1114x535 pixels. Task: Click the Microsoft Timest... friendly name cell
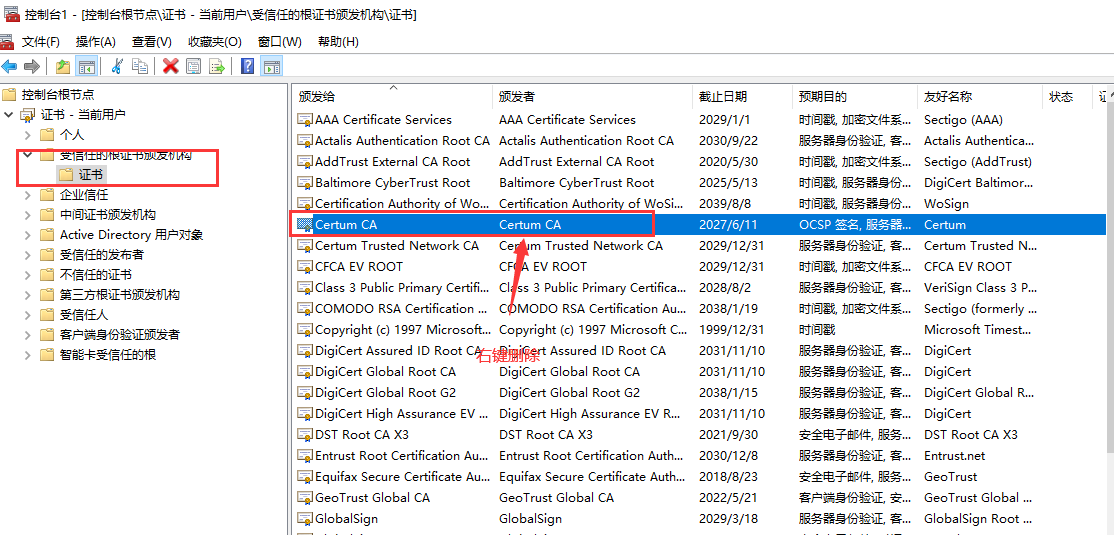point(978,330)
